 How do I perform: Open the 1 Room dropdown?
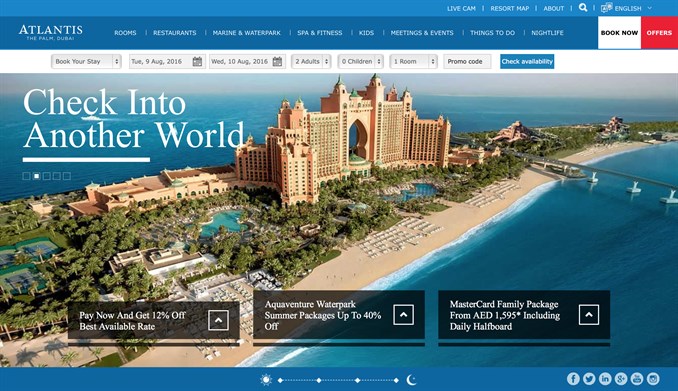(414, 61)
